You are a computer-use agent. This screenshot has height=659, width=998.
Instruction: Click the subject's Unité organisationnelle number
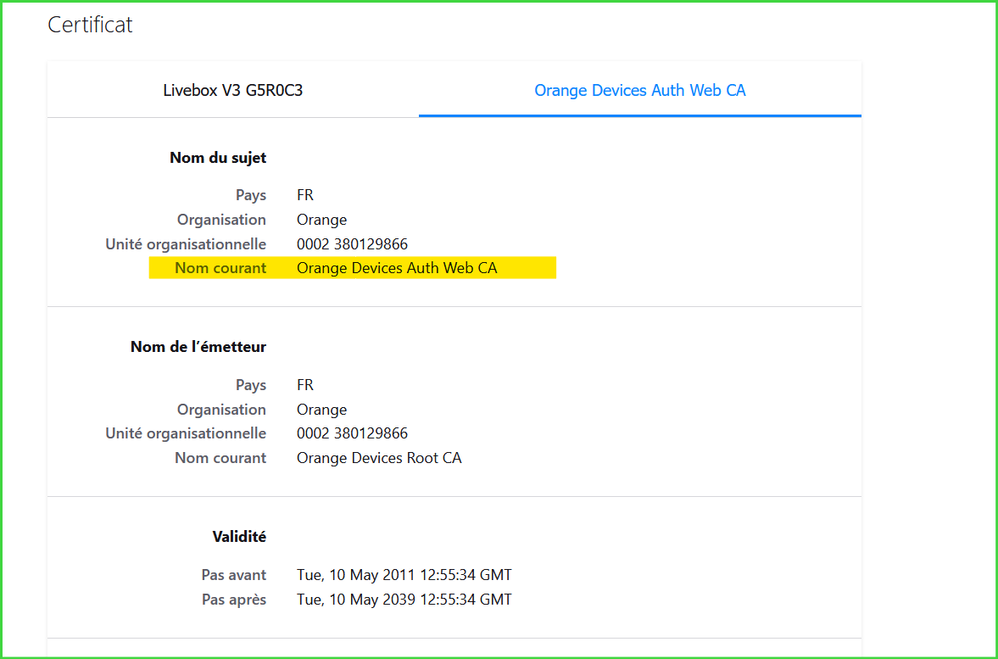point(352,244)
